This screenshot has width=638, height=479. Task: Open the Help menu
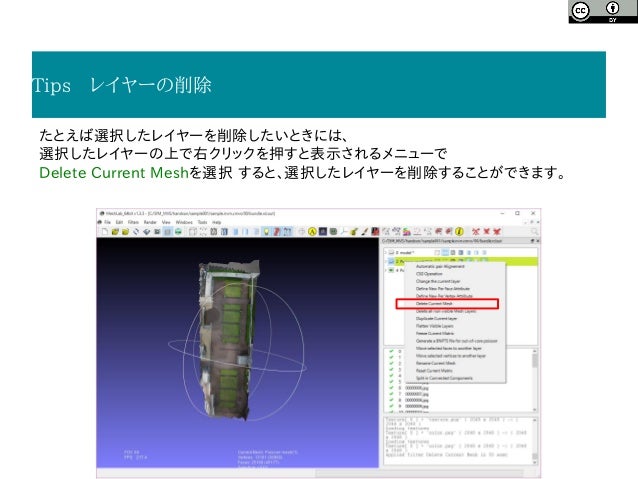coord(216,222)
